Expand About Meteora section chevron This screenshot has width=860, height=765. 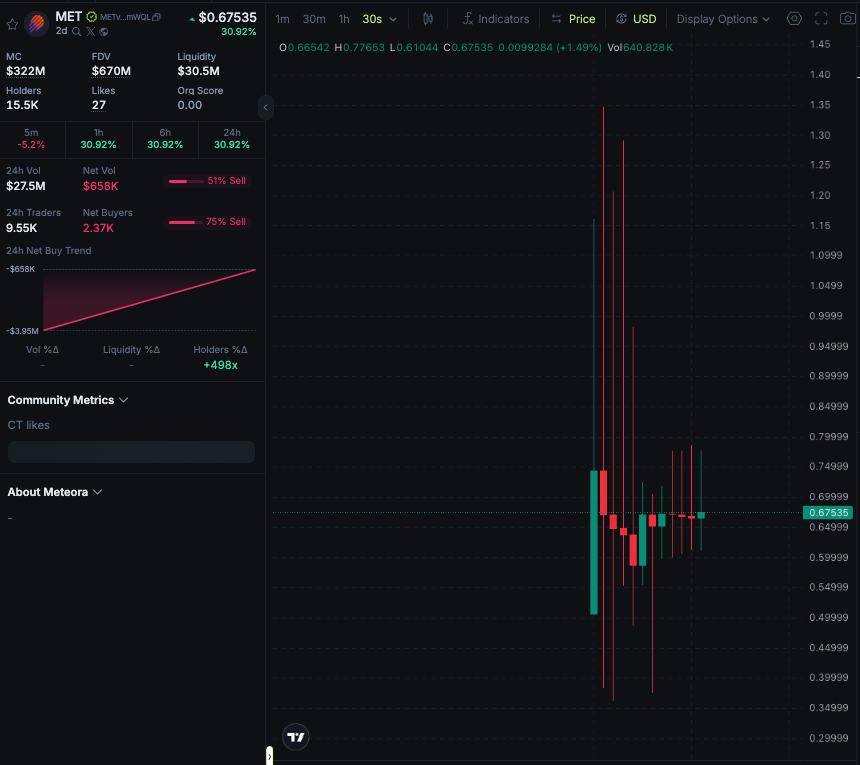[98, 492]
